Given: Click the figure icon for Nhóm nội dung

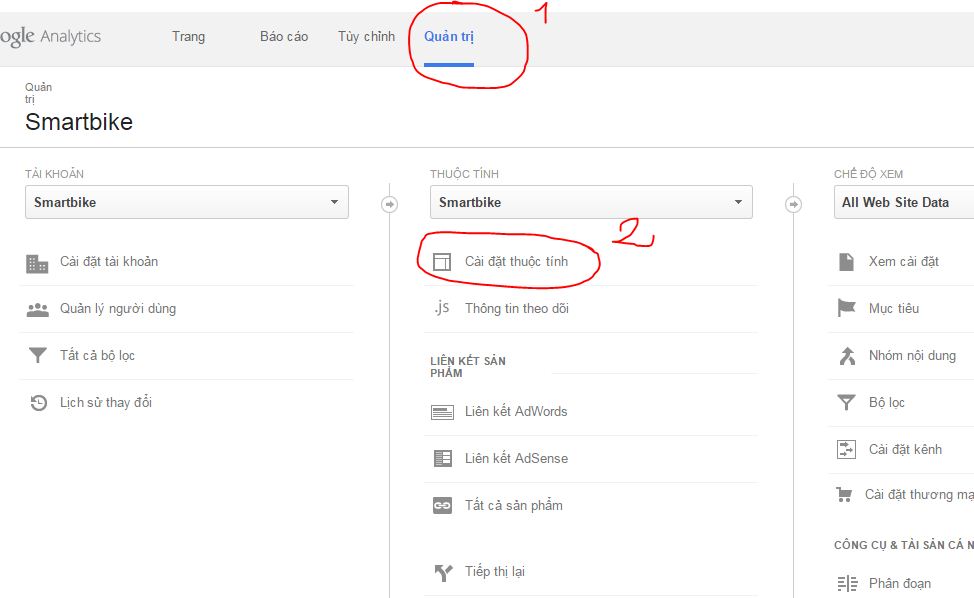Looking at the screenshot, I should [847, 356].
